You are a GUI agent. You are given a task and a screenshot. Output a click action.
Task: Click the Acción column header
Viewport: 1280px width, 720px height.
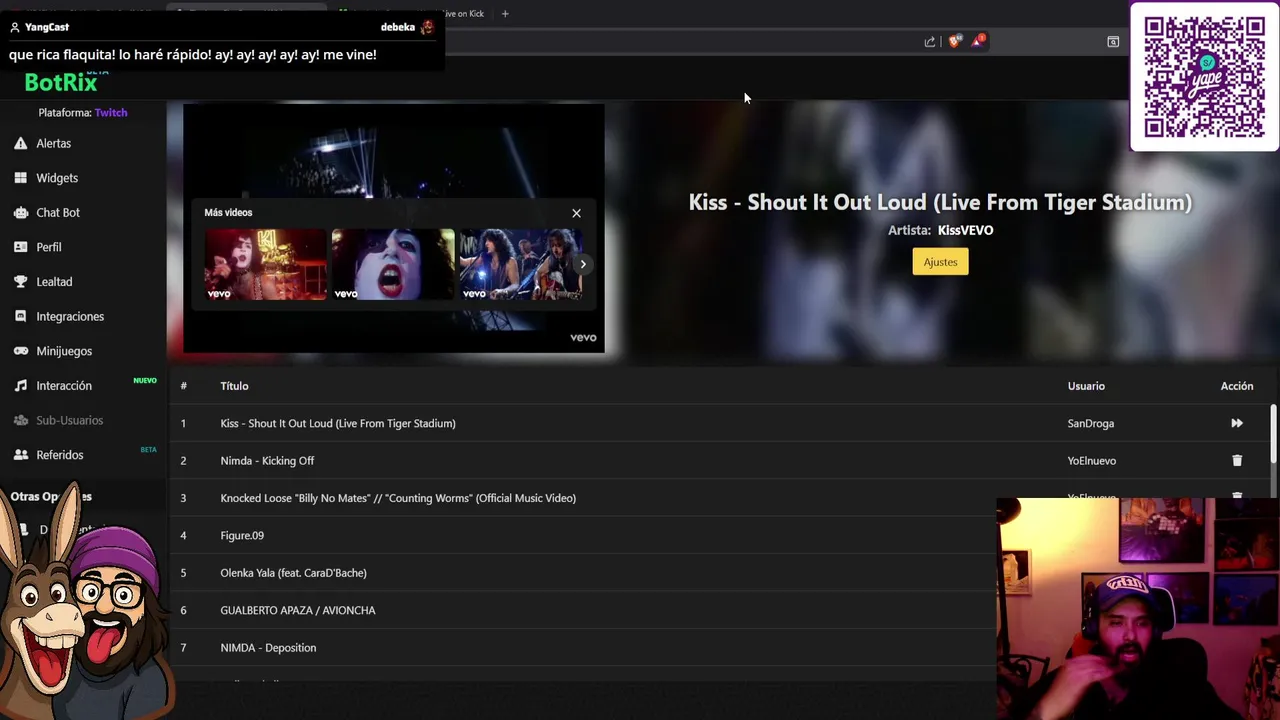pyautogui.click(x=1237, y=386)
